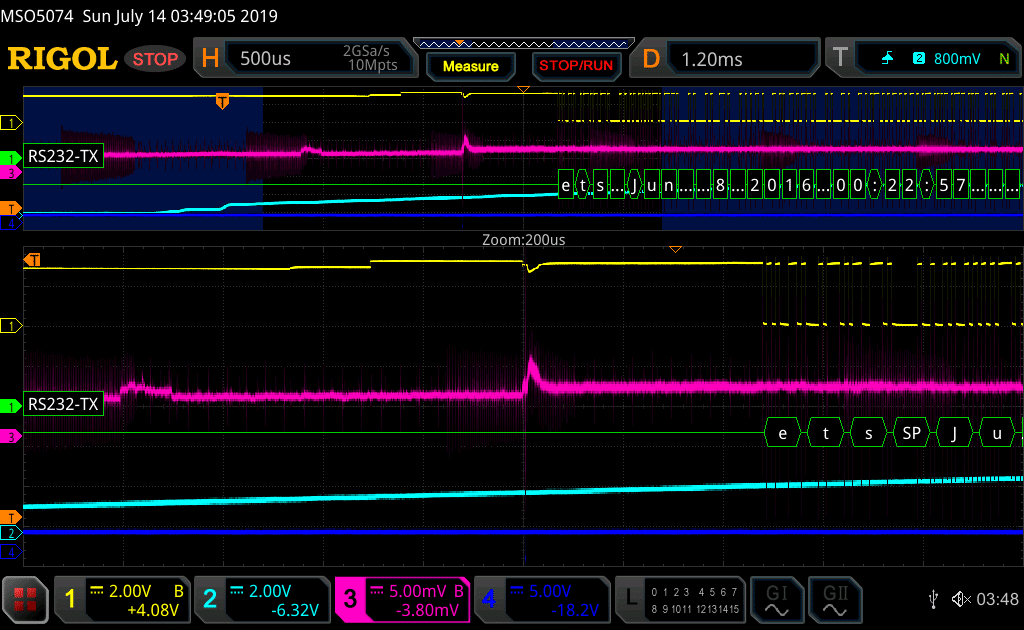Image resolution: width=1024 pixels, height=630 pixels.
Task: Click the red STOP status badge
Action: [156, 59]
